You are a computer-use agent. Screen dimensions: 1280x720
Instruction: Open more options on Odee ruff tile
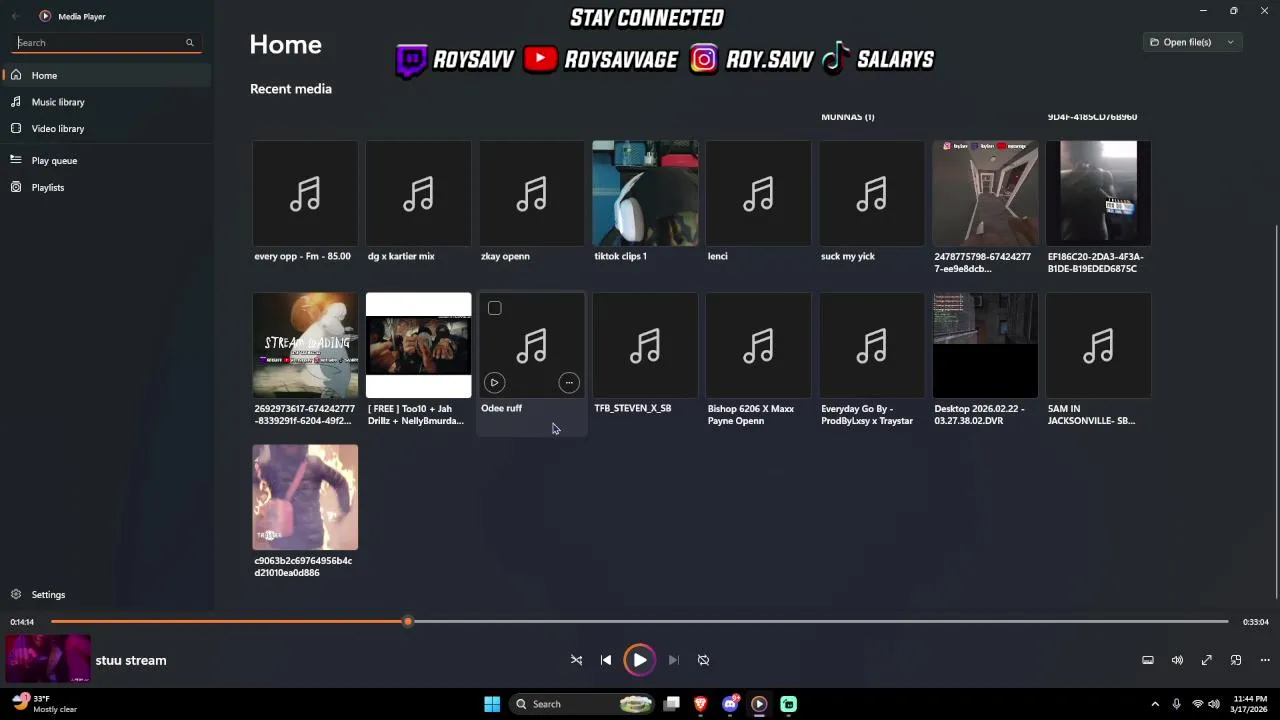(569, 382)
